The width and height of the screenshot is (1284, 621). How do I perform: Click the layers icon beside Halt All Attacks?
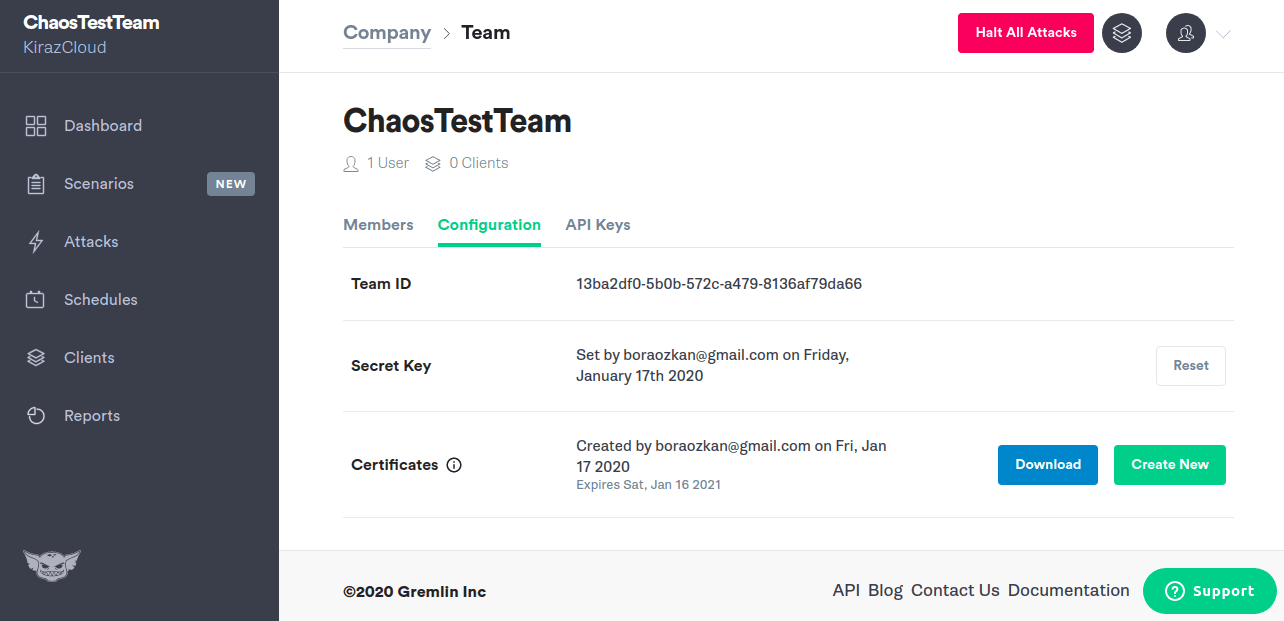click(x=1122, y=33)
